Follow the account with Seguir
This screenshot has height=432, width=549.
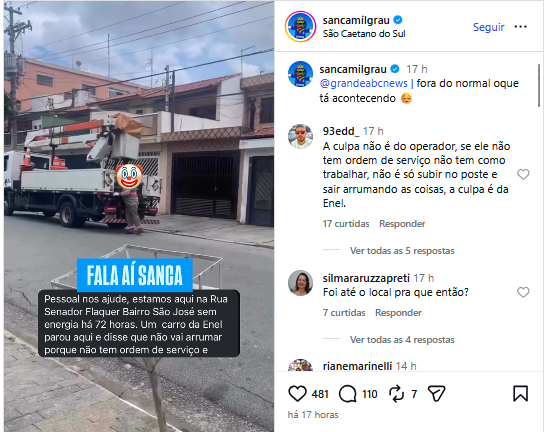coord(489,27)
